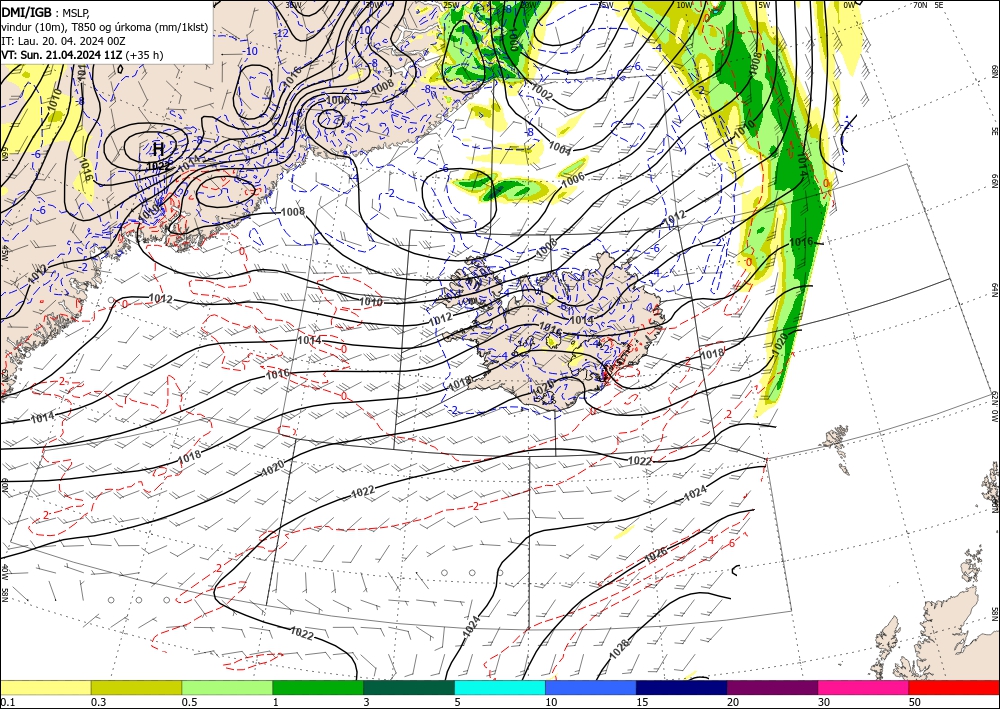The height and width of the screenshot is (709, 1000).
Task: Click the blue 10 mm legend swatch
Action: pyautogui.click(x=591, y=687)
